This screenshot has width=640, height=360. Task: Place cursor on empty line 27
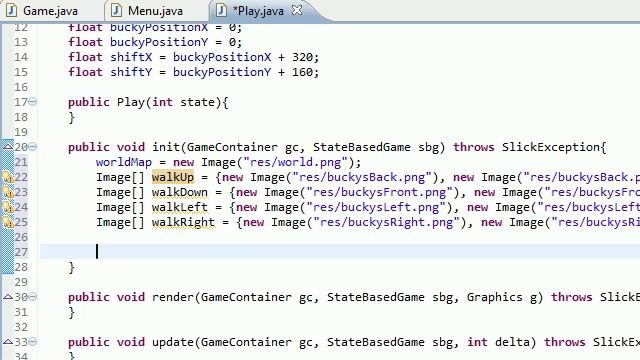340,251
